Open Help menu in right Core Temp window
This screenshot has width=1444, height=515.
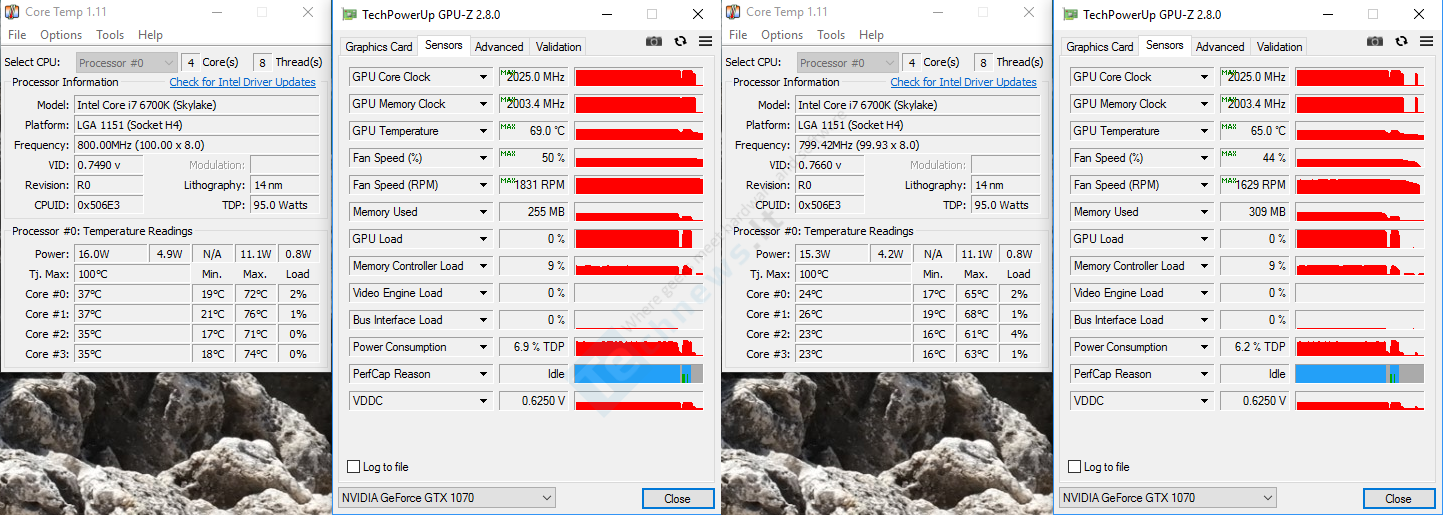pyautogui.click(x=871, y=35)
